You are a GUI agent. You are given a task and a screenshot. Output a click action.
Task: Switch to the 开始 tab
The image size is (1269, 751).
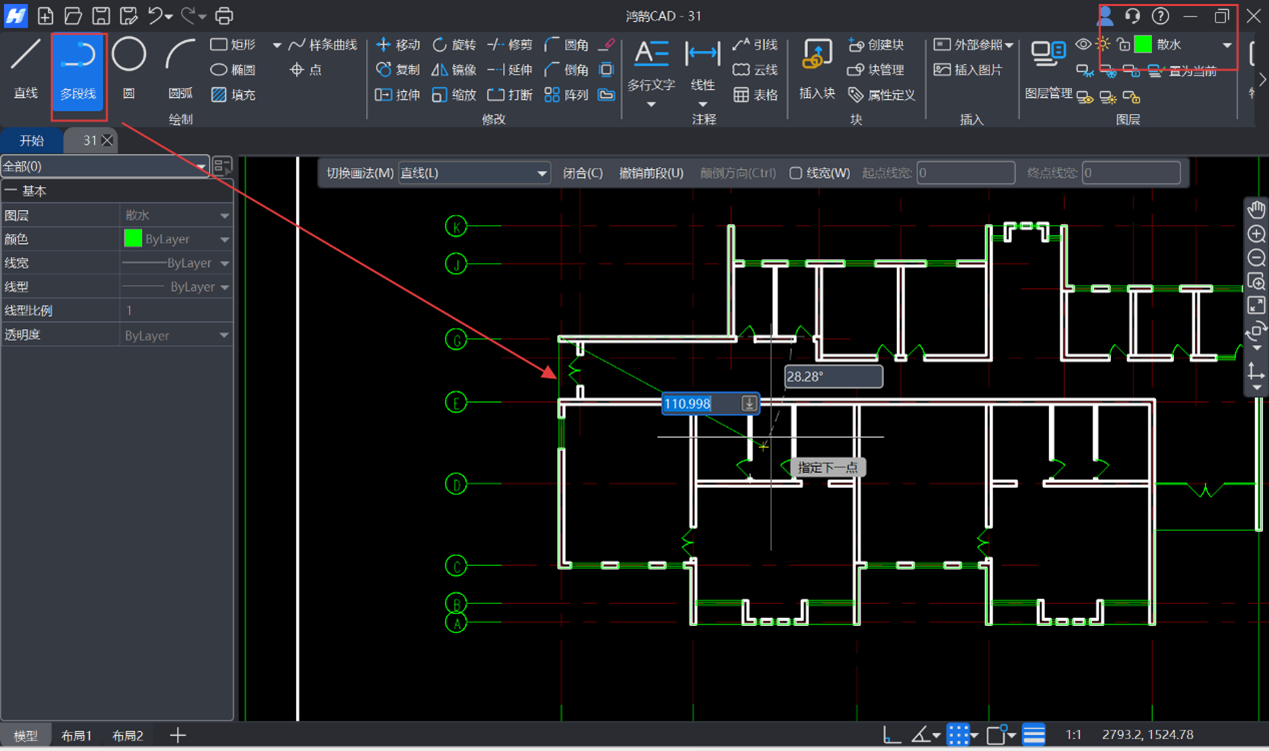pyautogui.click(x=32, y=141)
